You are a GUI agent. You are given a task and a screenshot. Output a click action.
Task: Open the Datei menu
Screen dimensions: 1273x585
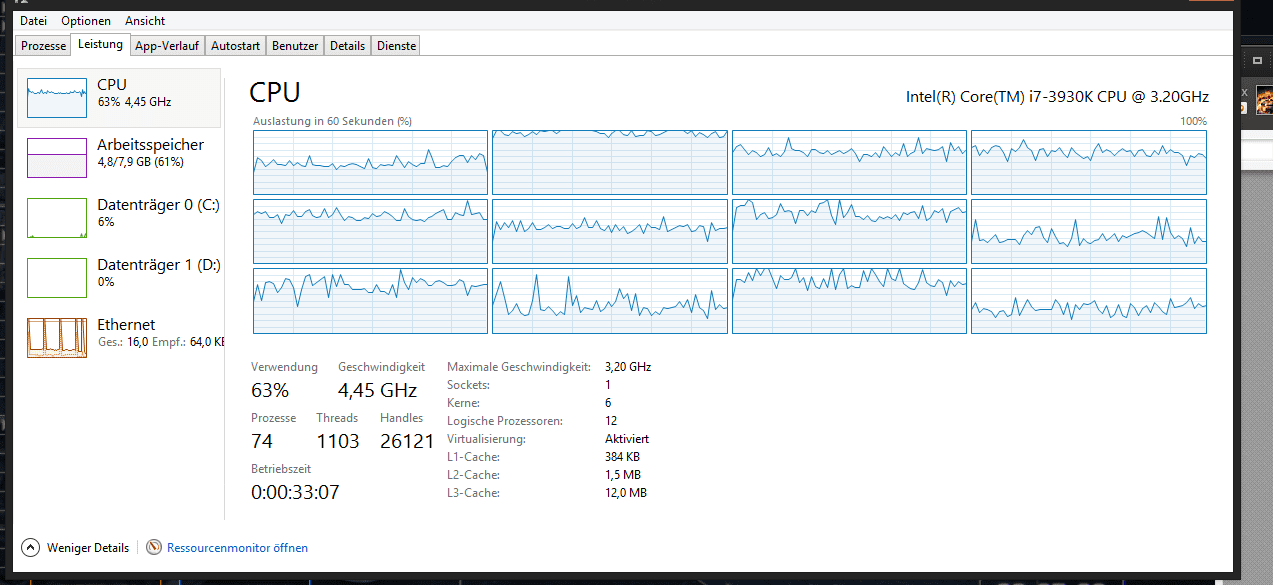(33, 21)
